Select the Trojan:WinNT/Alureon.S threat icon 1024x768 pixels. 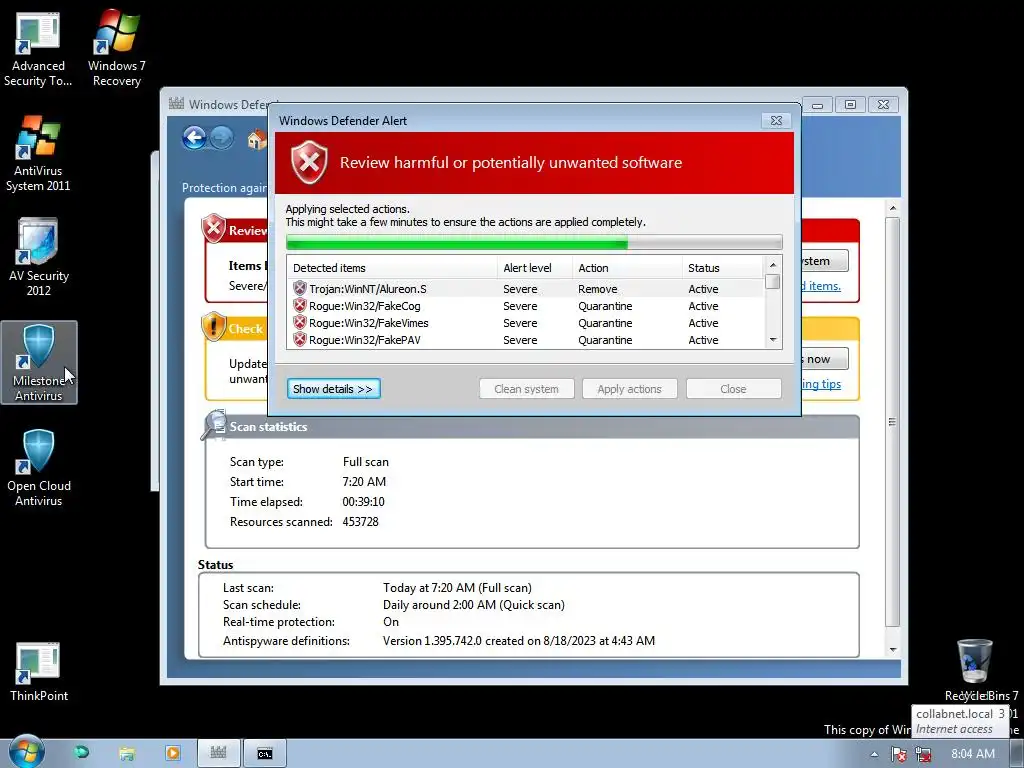click(x=300, y=289)
